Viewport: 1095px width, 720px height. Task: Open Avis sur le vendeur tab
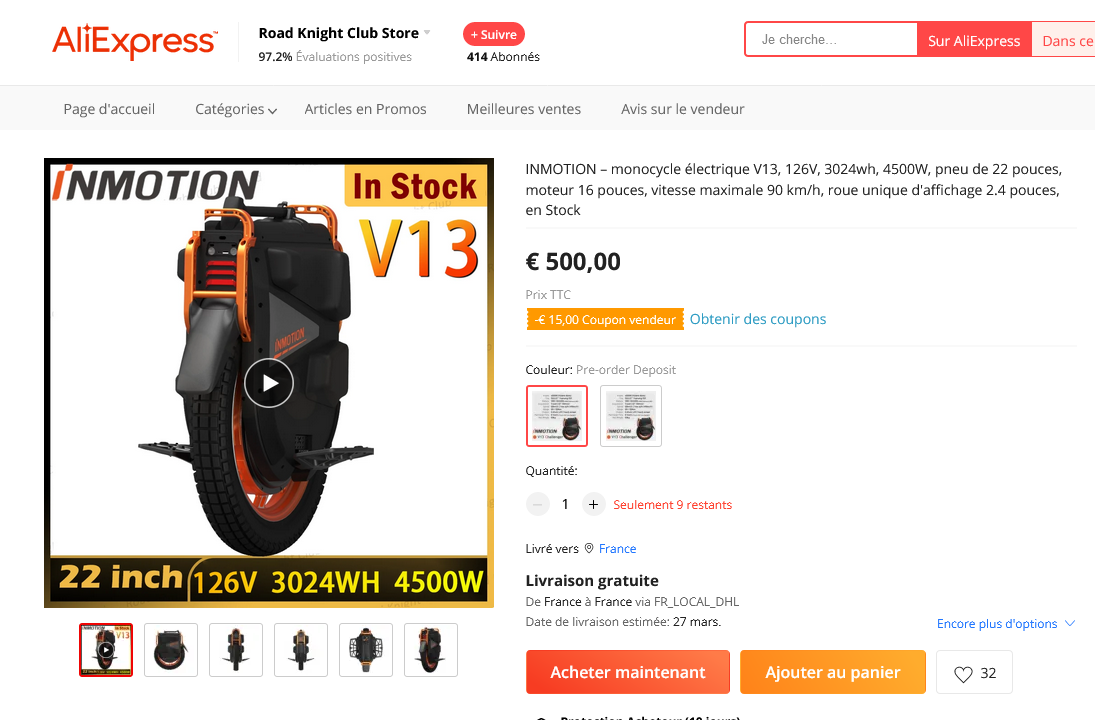click(682, 109)
